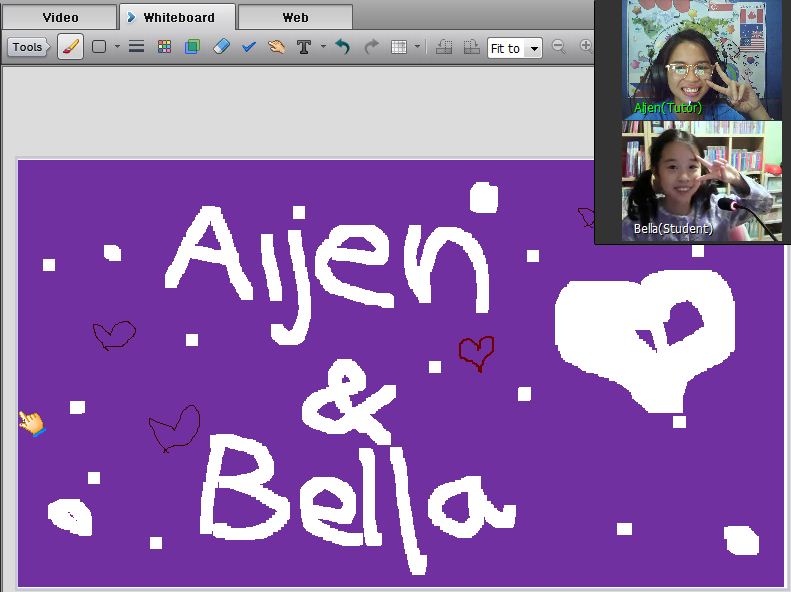Viewport: 791px width, 592px height.
Task: Expand the shape tool dropdown arrow
Action: pos(117,47)
